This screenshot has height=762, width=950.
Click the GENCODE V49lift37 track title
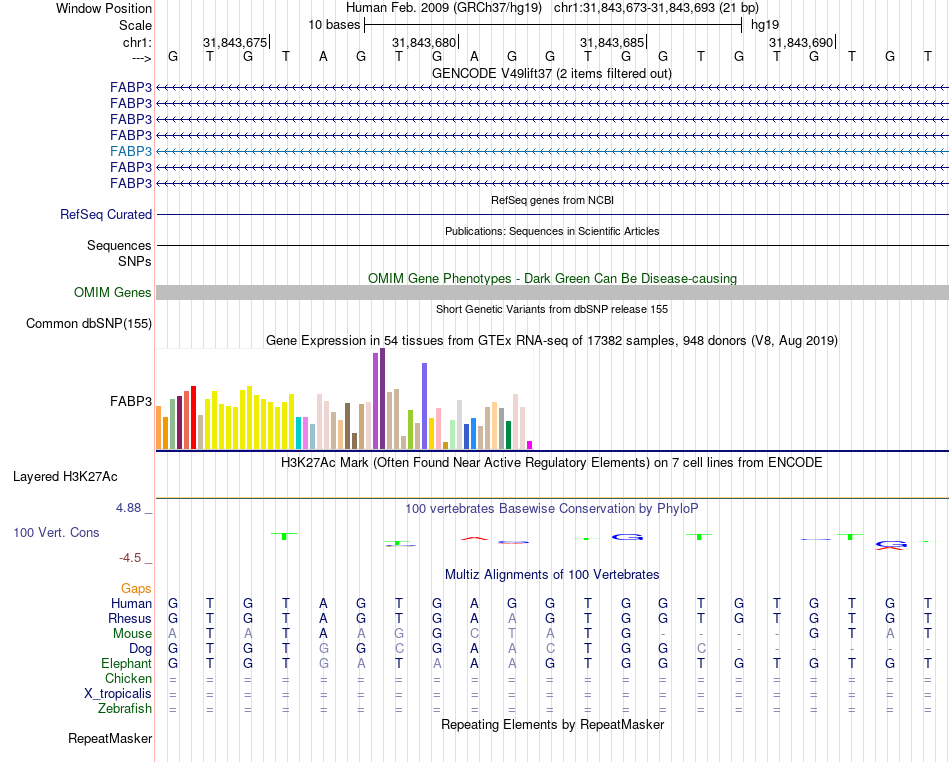point(551,73)
